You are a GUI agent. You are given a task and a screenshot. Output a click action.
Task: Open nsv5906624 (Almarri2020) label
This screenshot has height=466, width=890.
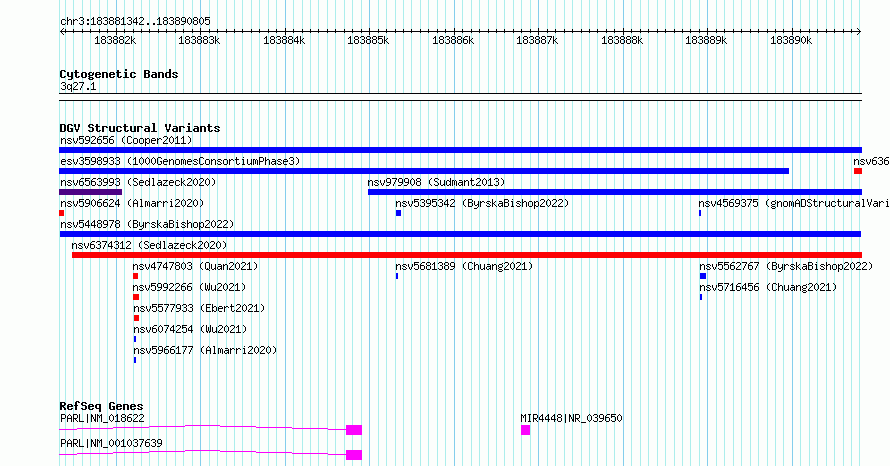(132, 203)
